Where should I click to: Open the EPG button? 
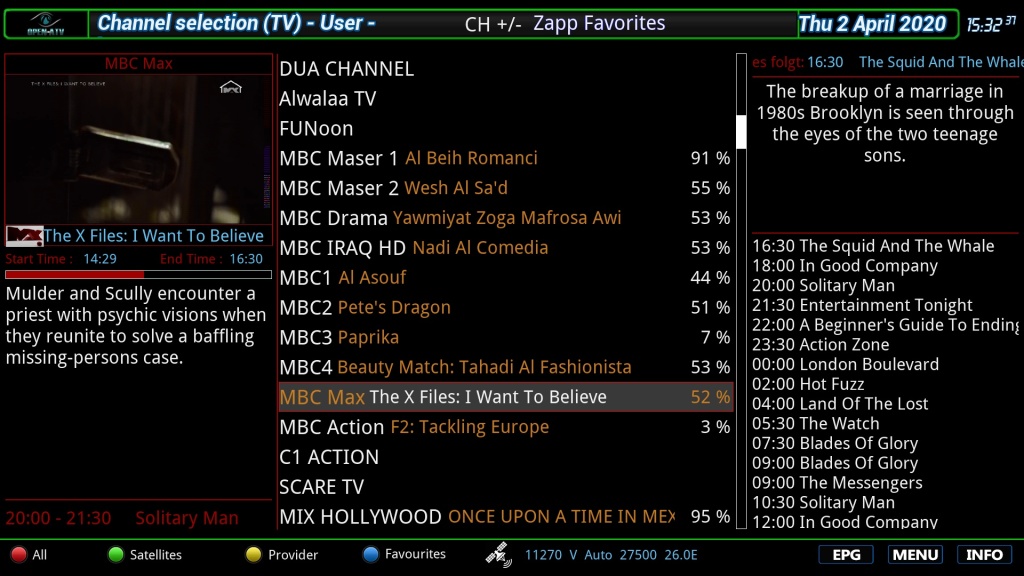[x=846, y=554]
